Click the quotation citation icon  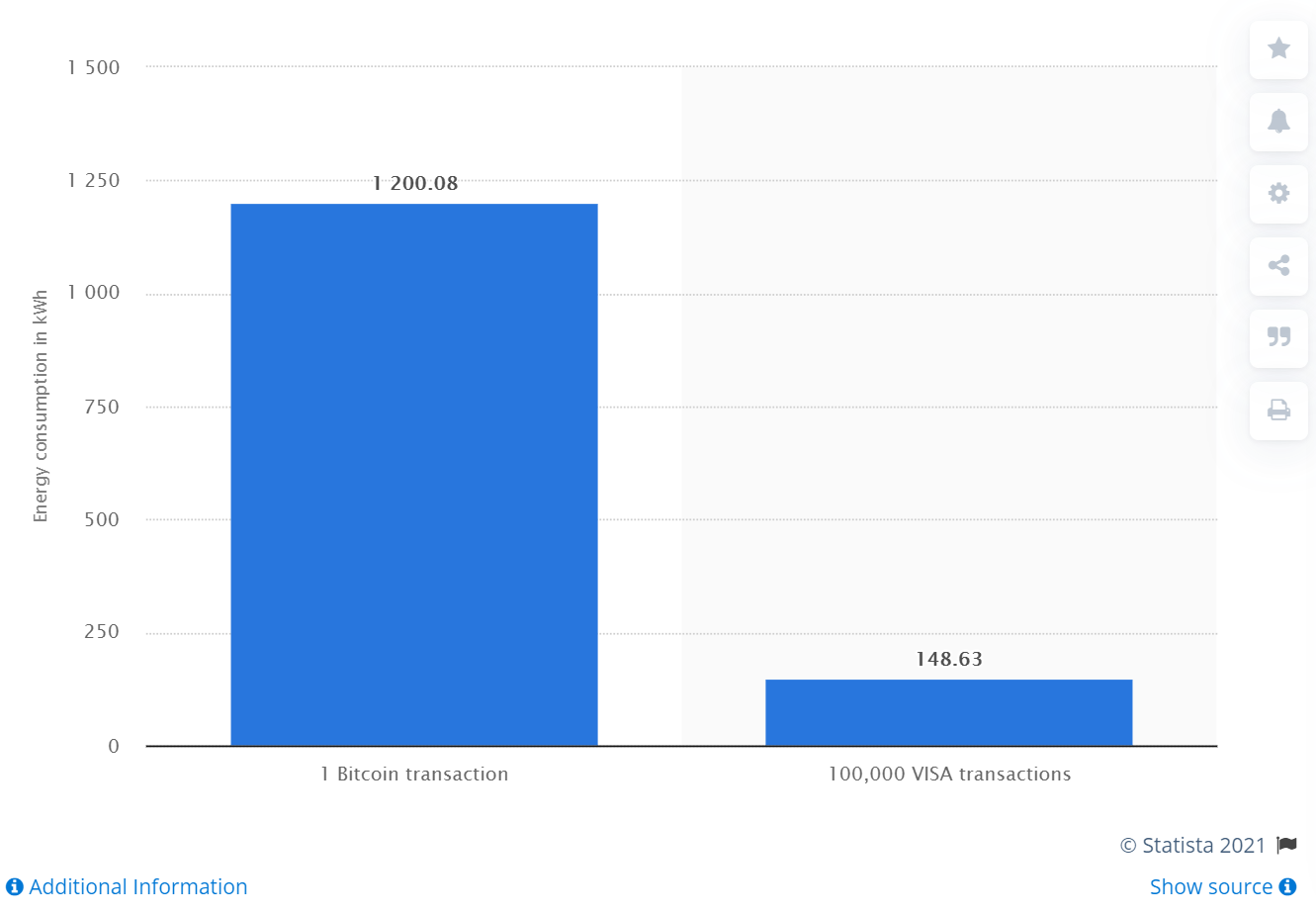click(1278, 337)
